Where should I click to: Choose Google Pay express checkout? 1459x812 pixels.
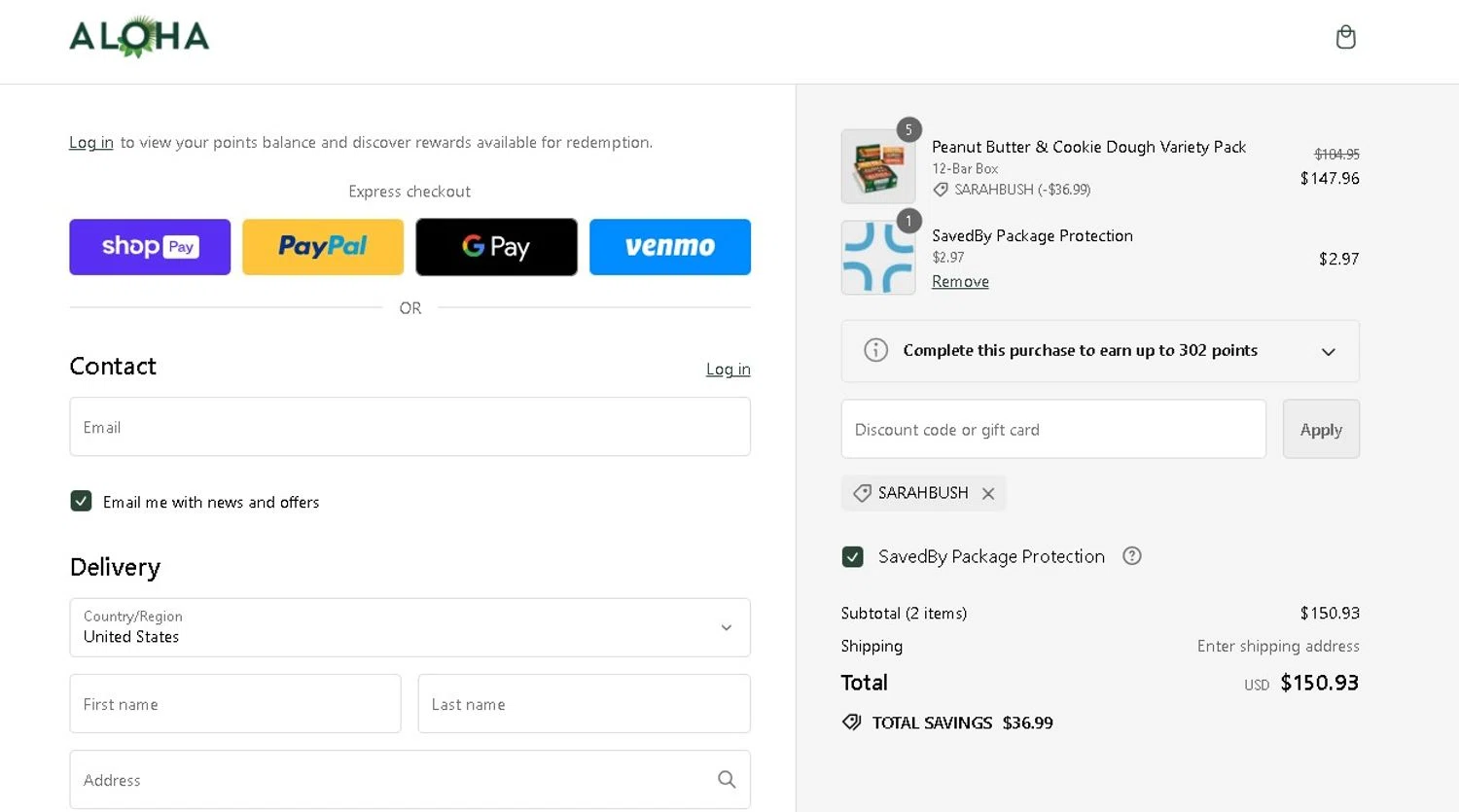pyautogui.click(x=496, y=247)
